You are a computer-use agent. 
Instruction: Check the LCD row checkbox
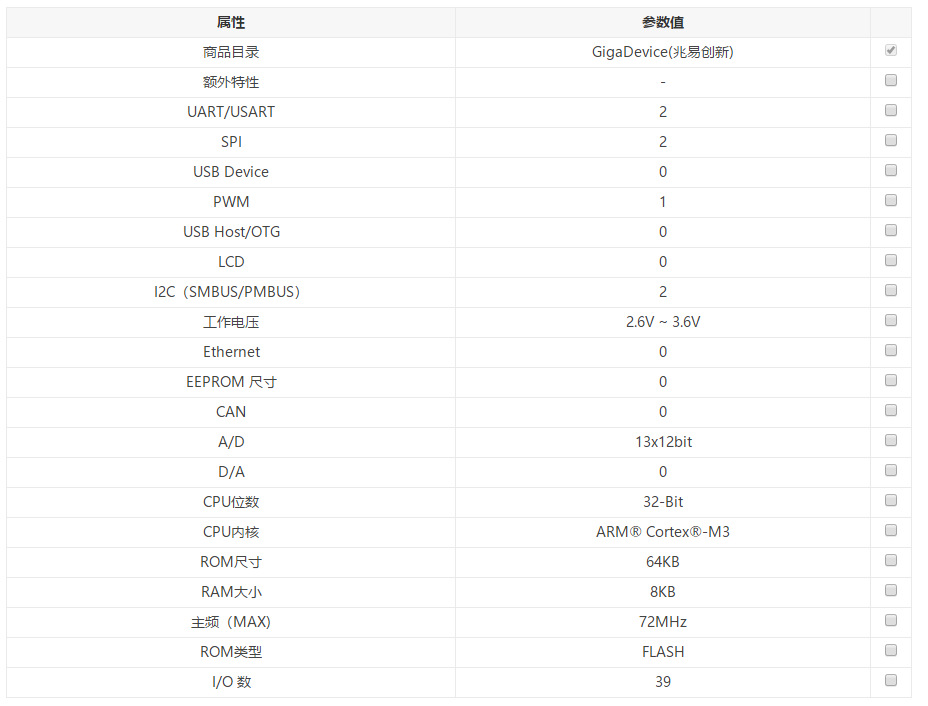pos(890,261)
